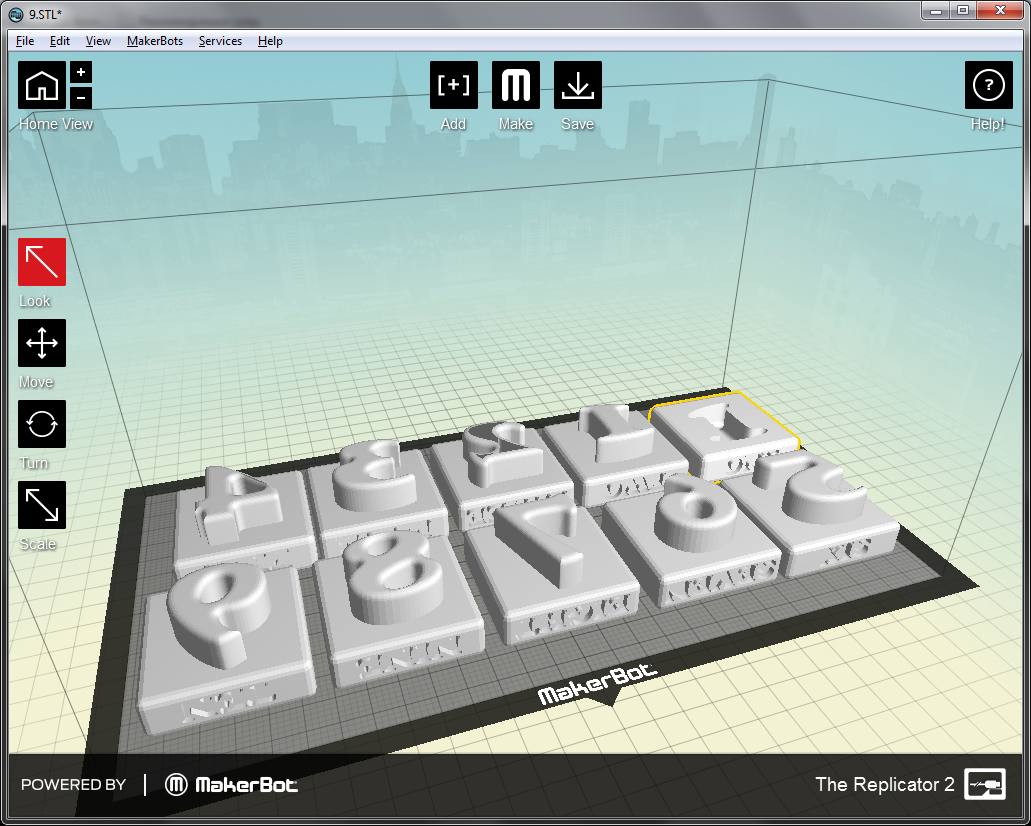
Task: Add a model with the Add icon
Action: pos(454,85)
